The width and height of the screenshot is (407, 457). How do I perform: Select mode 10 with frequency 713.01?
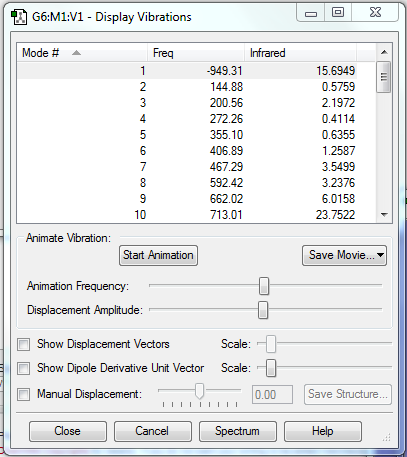(x=187, y=215)
